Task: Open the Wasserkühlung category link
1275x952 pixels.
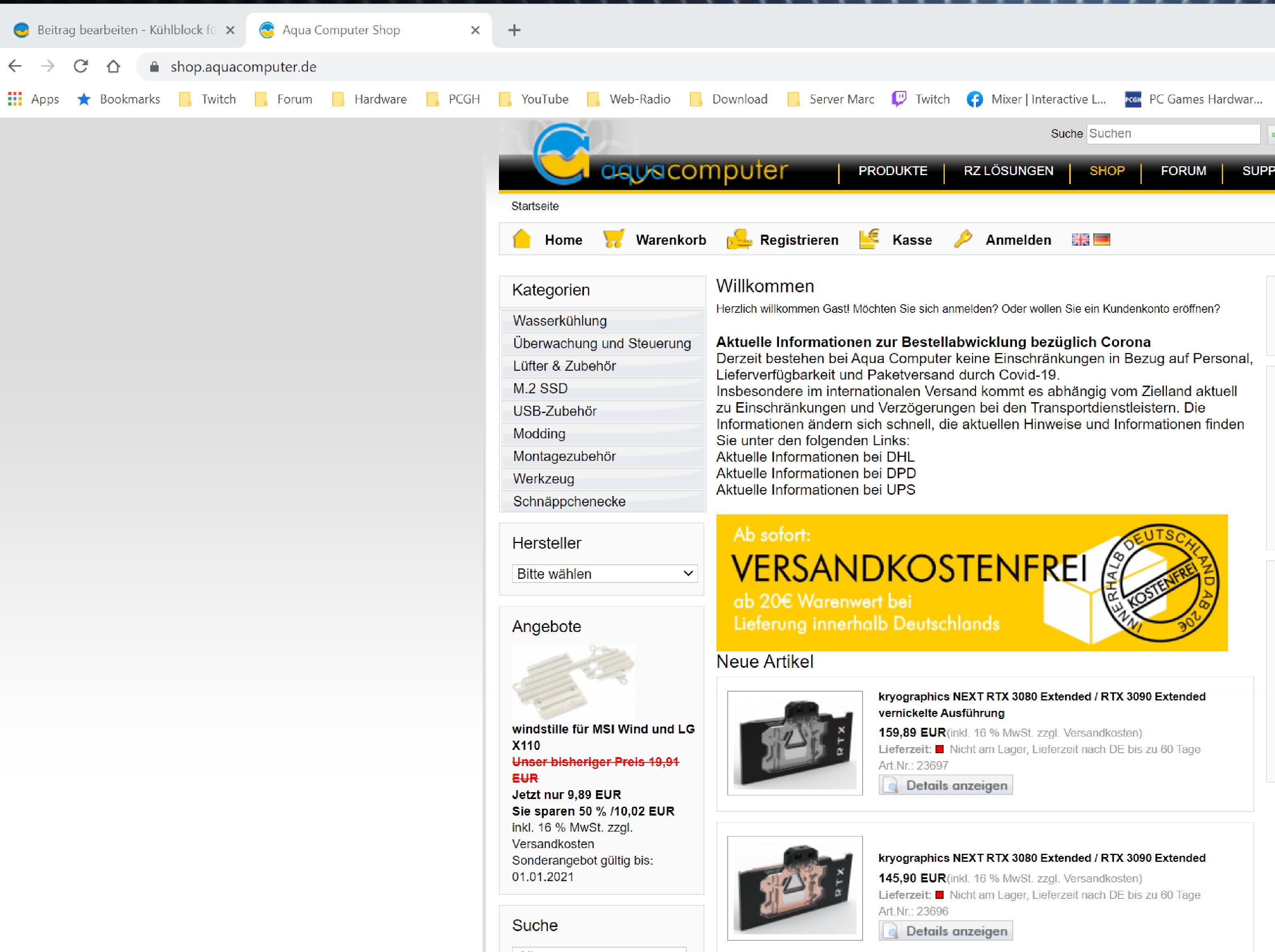Action: coord(560,320)
